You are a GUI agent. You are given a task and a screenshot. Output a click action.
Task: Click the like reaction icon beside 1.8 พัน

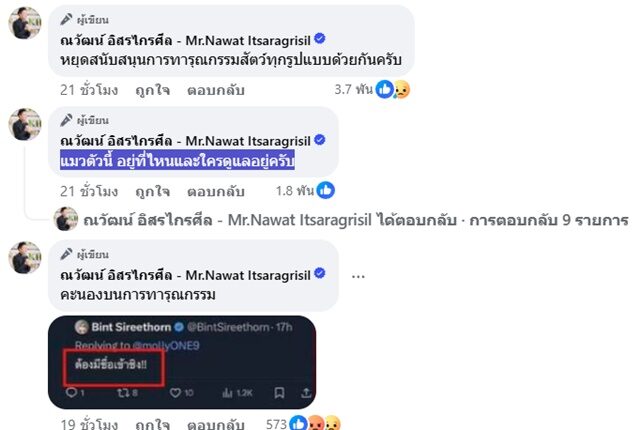click(x=325, y=190)
